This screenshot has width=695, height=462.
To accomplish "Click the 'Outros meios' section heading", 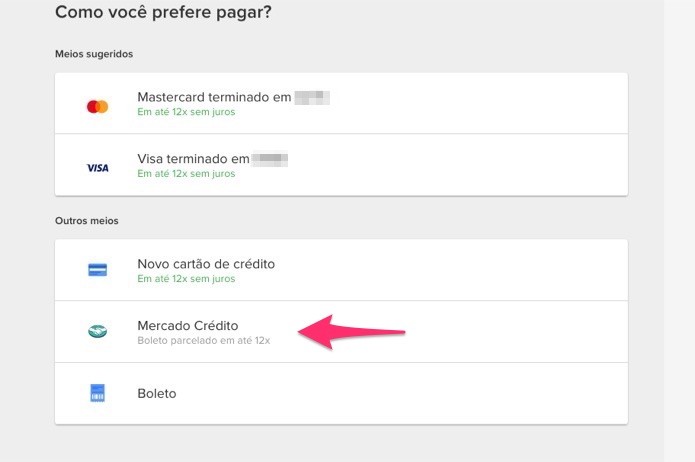I will pos(87,221).
